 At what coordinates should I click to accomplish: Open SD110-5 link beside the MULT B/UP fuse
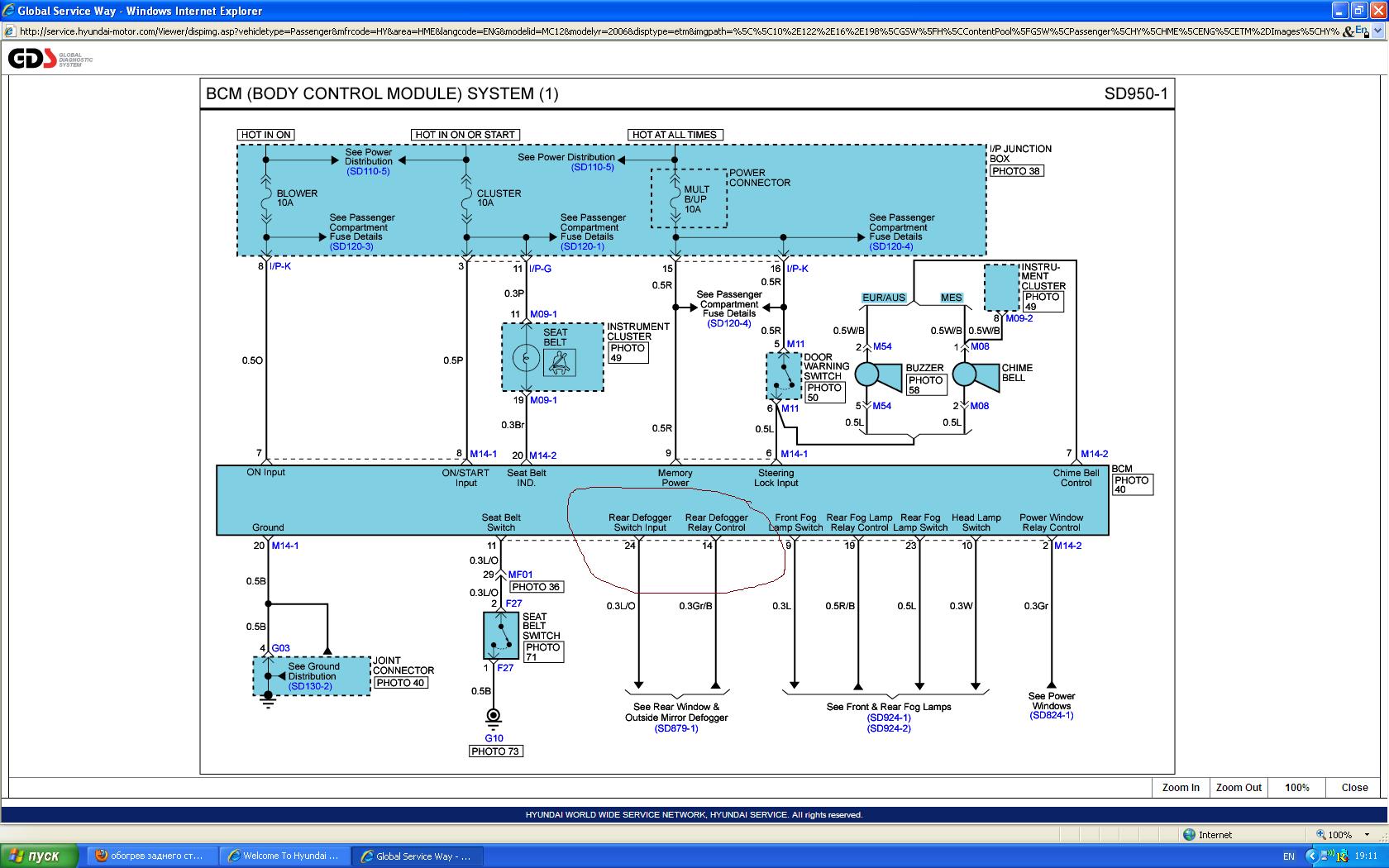click(593, 167)
